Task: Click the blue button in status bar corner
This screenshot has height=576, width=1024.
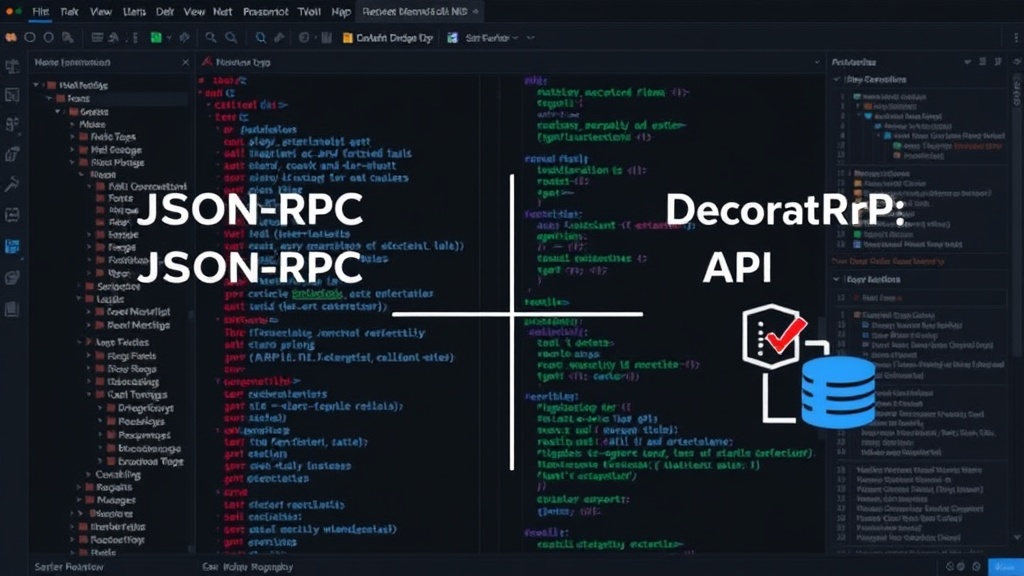Action: pos(1005,567)
